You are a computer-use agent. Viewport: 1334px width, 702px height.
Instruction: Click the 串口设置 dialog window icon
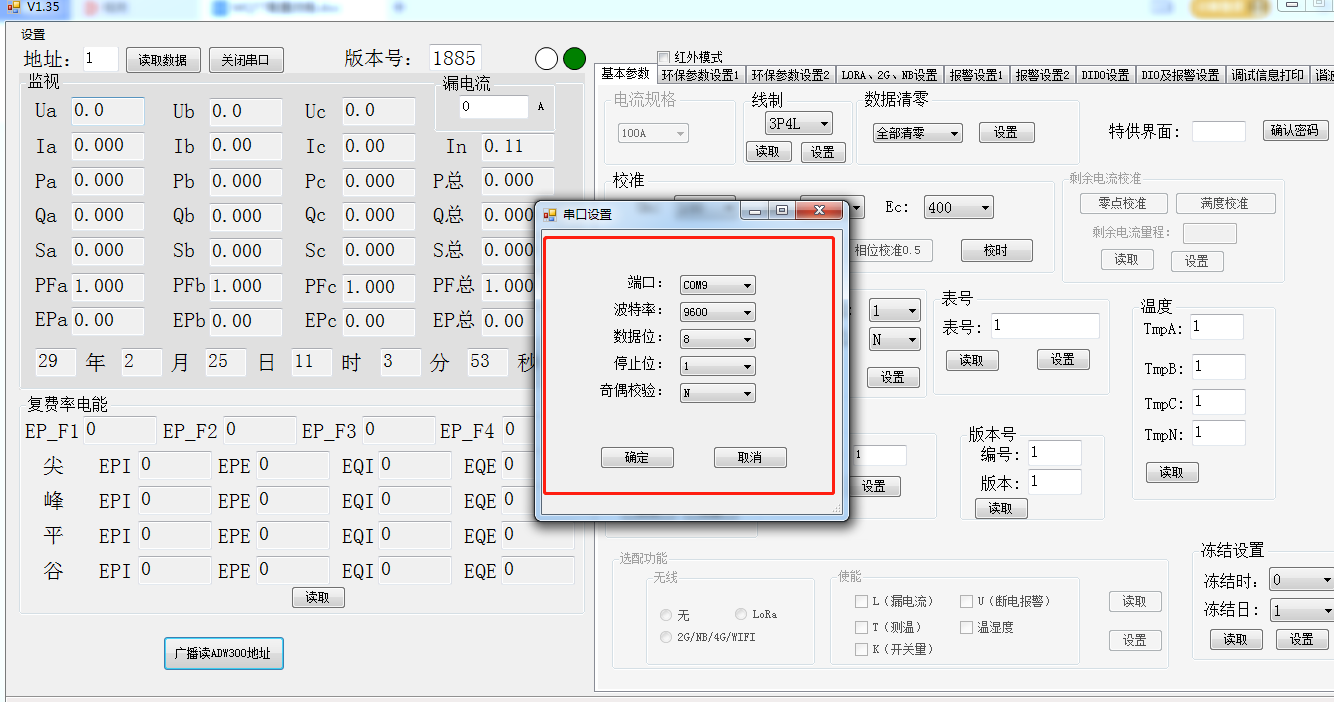(x=550, y=214)
